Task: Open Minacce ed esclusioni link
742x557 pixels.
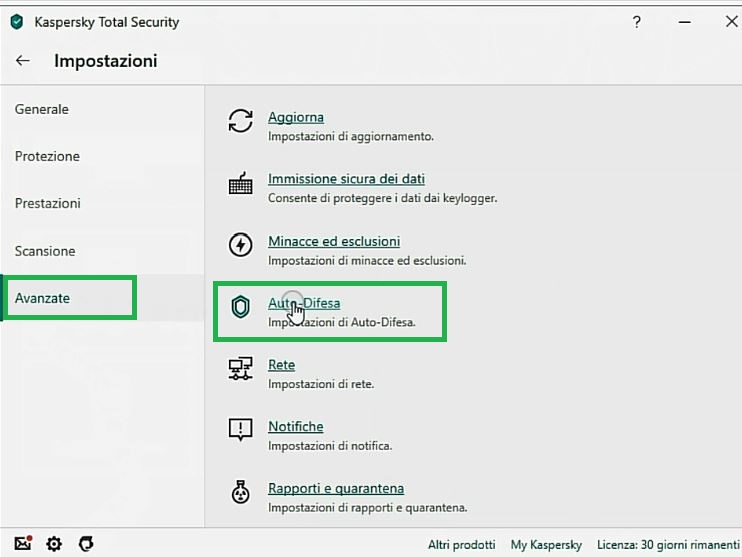Action: point(334,241)
